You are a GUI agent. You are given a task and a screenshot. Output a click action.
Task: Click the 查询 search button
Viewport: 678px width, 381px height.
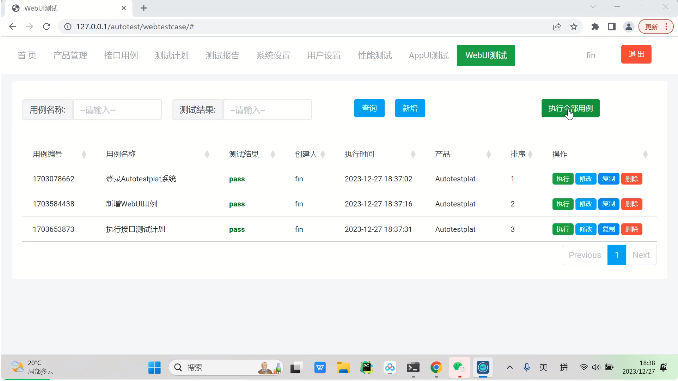pyautogui.click(x=369, y=108)
